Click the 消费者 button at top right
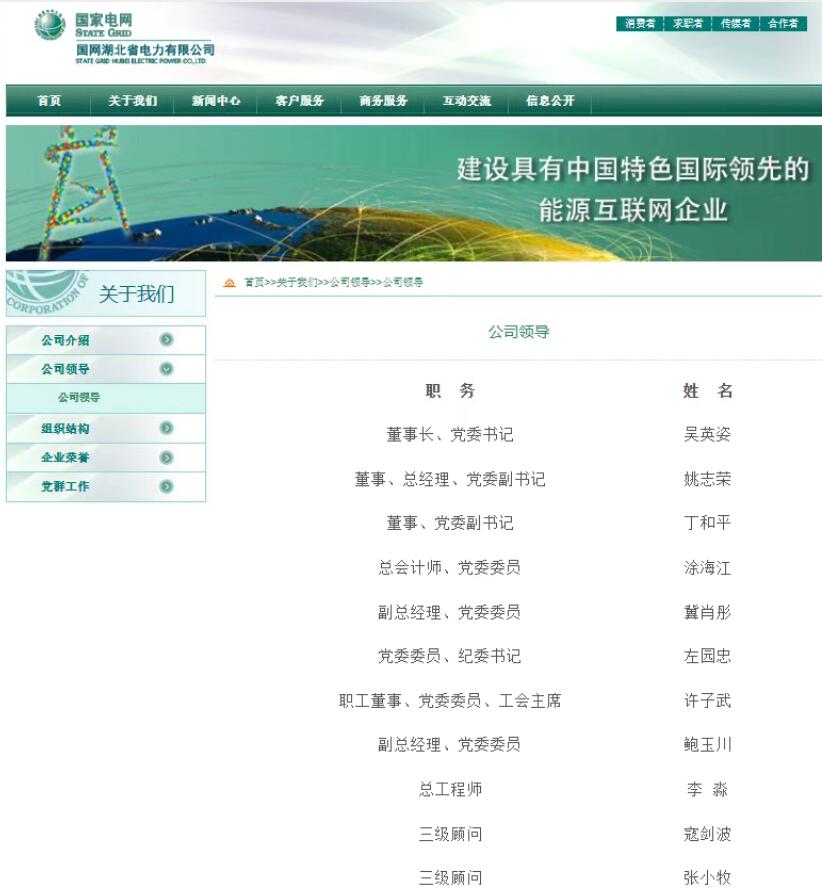The width and height of the screenshot is (822, 895). [x=639, y=24]
